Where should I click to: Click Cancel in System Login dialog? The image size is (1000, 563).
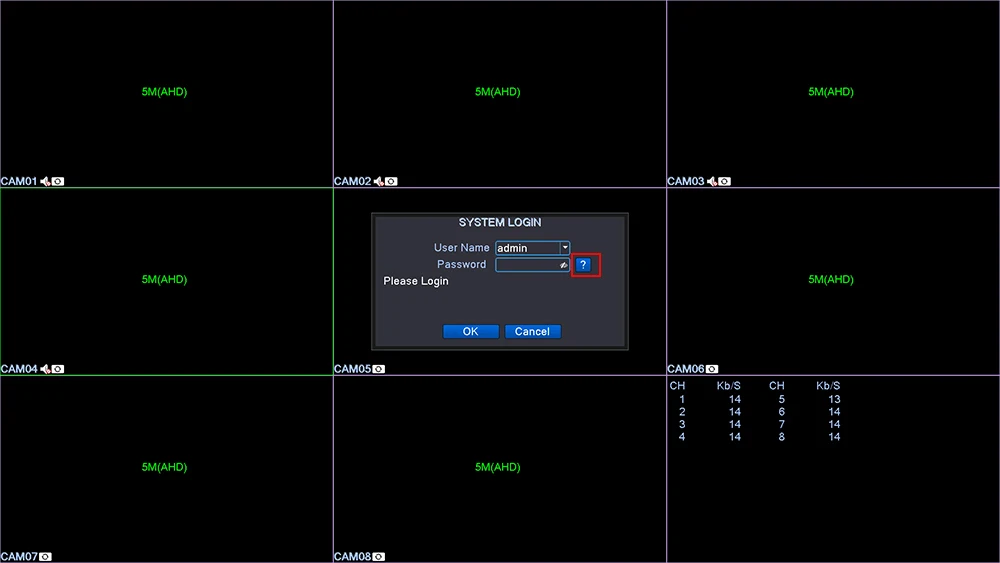tap(533, 332)
